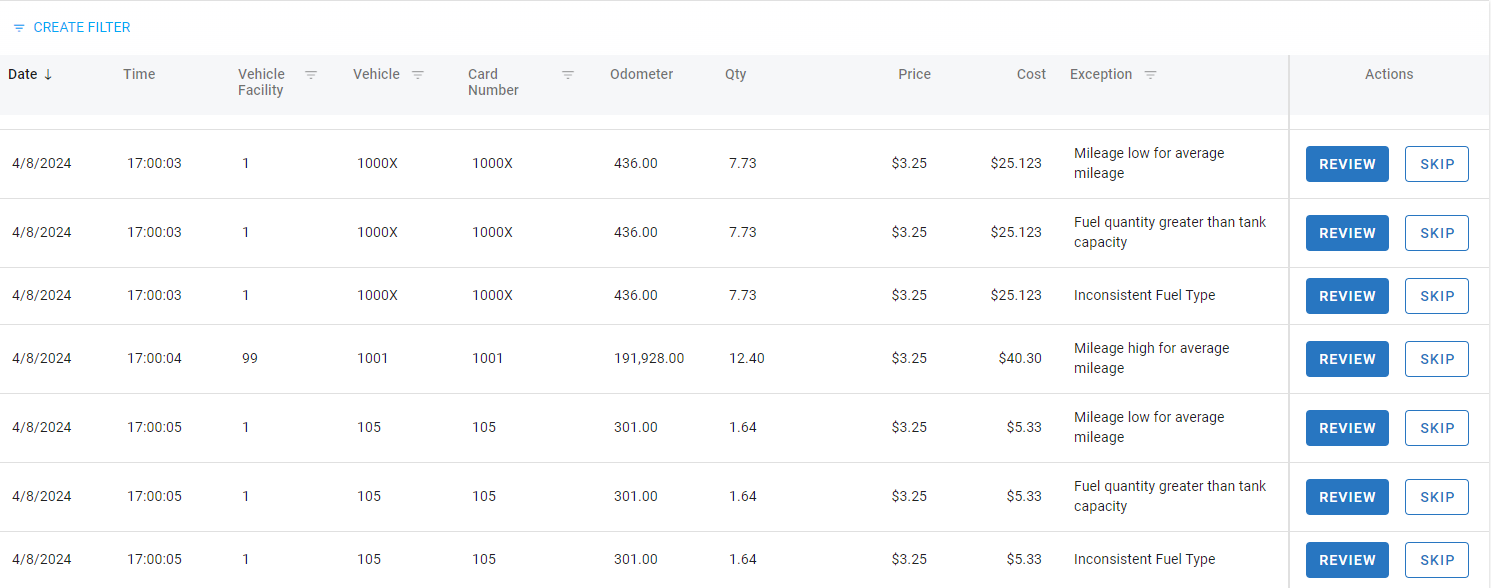Screen dimensions: 1491x588
Task: Click the CREATE FILTER link
Action: [82, 28]
